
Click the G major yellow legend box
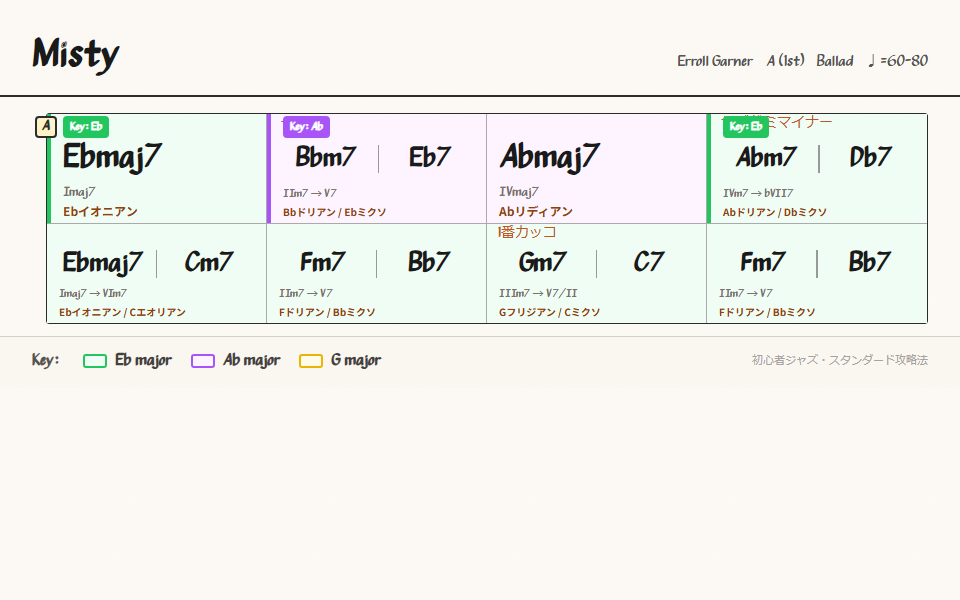(311, 361)
